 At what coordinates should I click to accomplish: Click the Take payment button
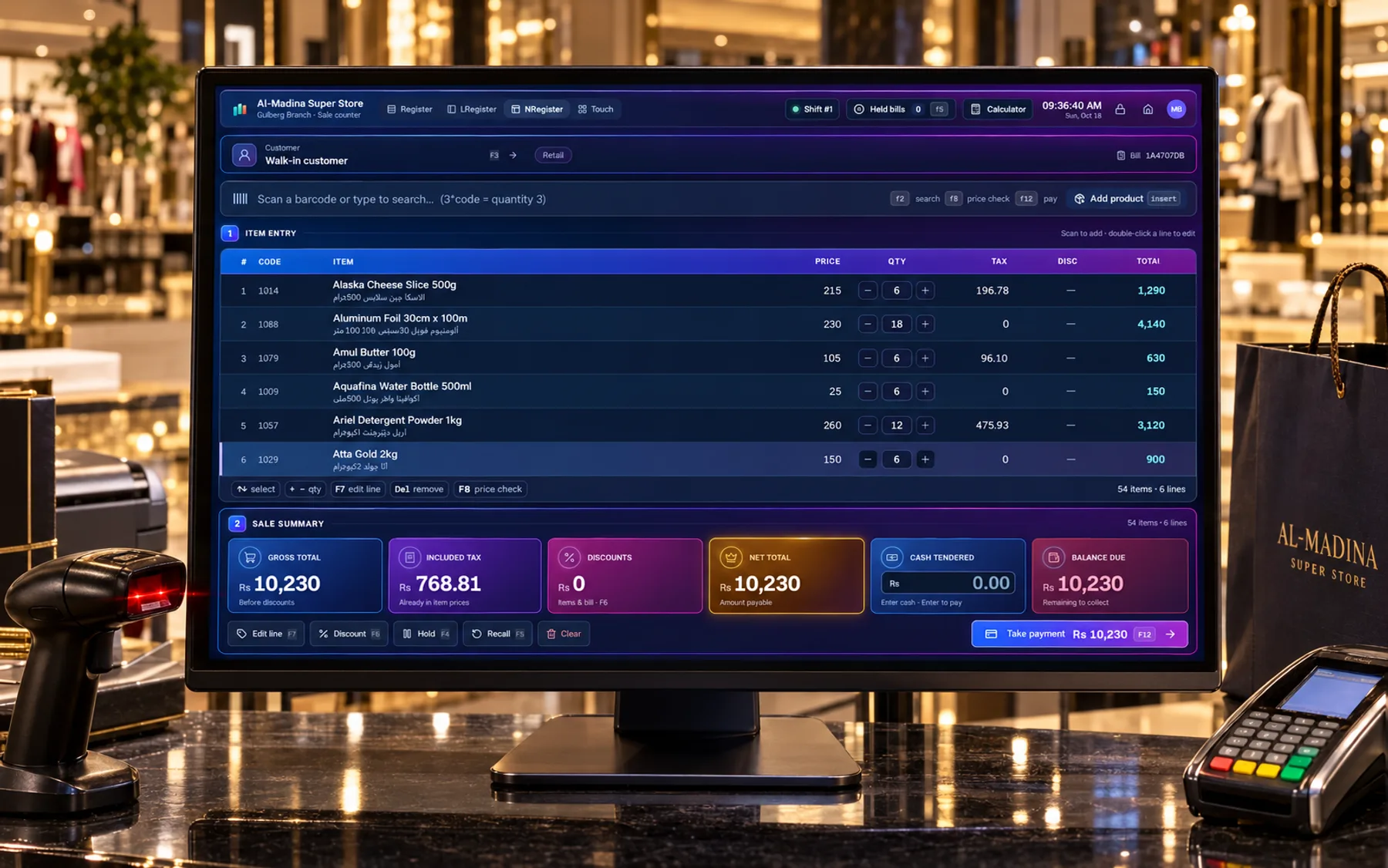(1080, 634)
